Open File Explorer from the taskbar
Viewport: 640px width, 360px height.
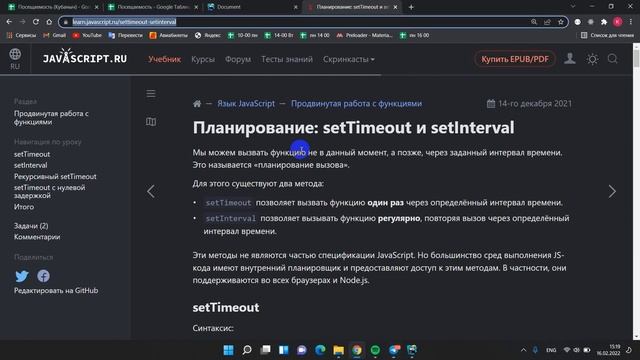pyautogui.click(x=338, y=350)
